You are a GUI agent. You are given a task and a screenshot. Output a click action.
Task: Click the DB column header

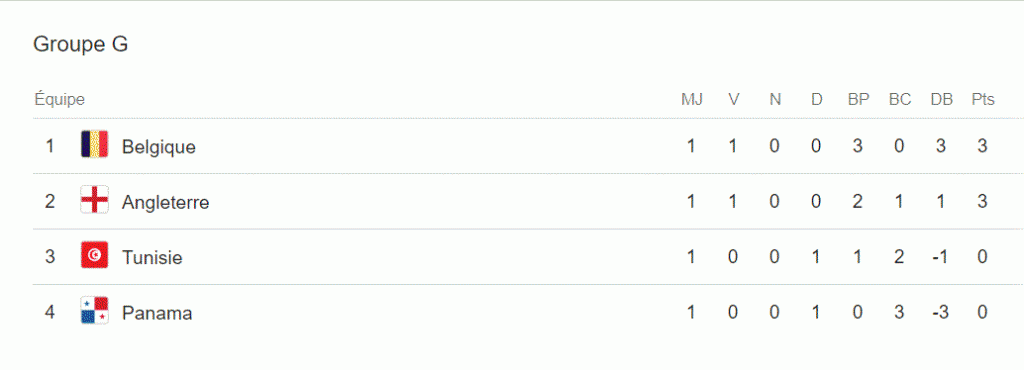[x=942, y=100]
